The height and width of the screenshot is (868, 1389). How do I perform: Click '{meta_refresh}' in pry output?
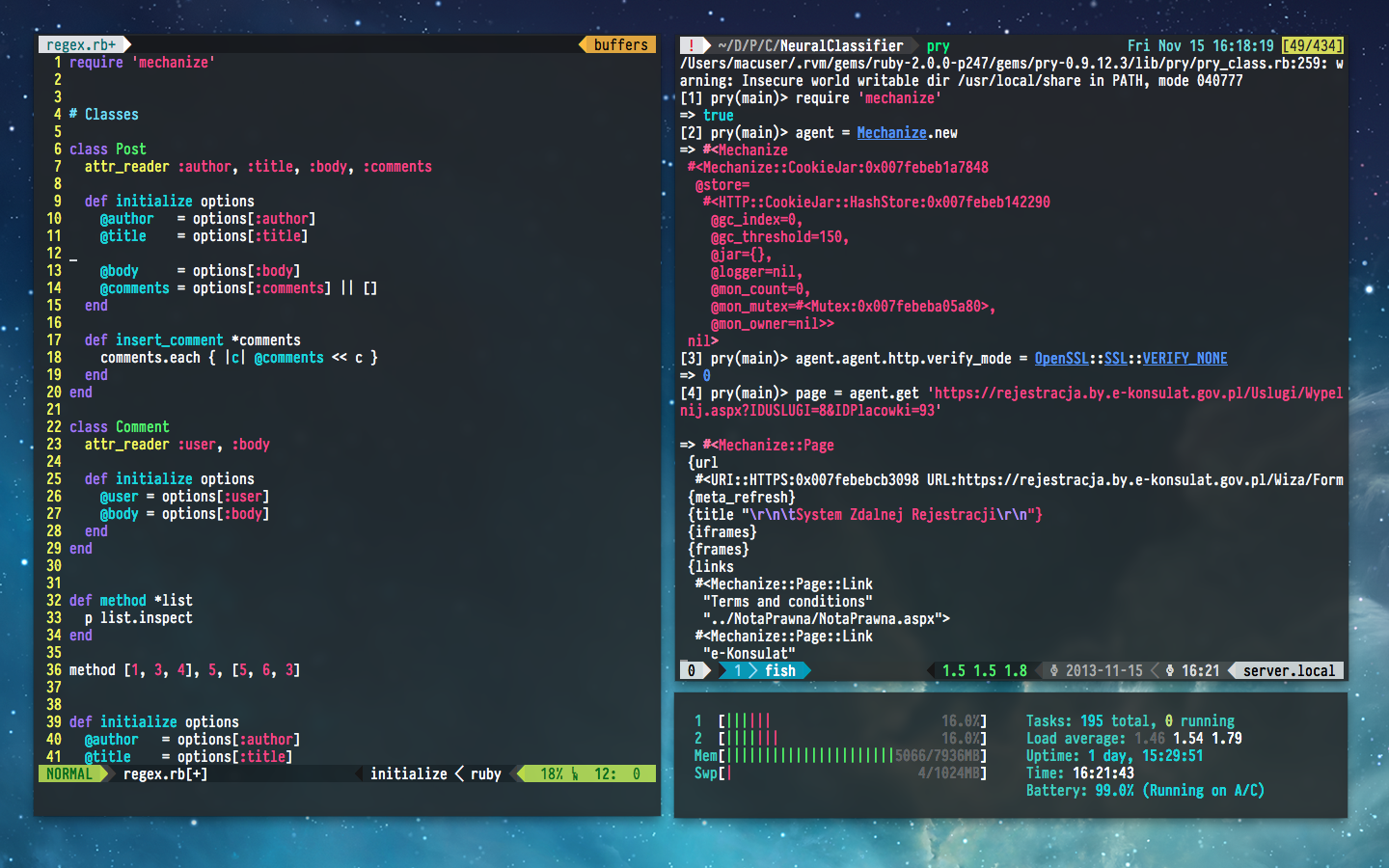pyautogui.click(x=742, y=497)
